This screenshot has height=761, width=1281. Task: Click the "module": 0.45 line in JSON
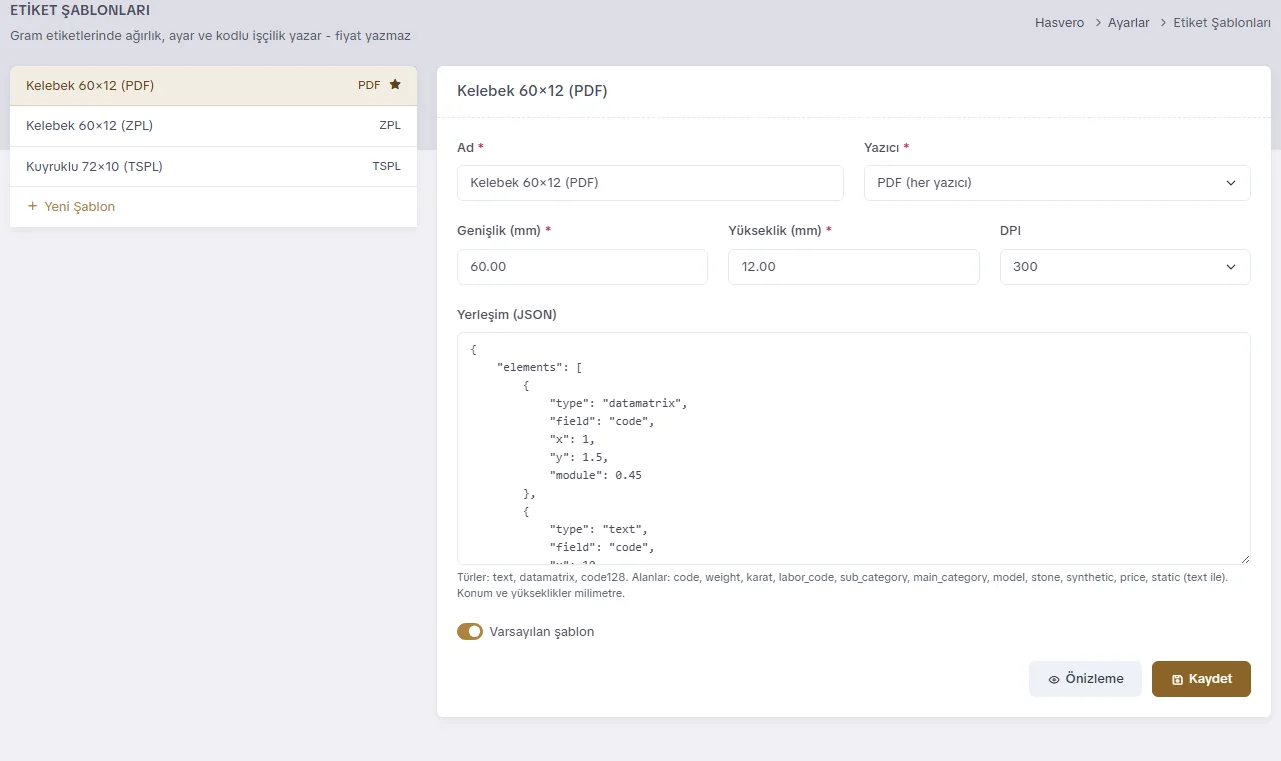(x=595, y=475)
